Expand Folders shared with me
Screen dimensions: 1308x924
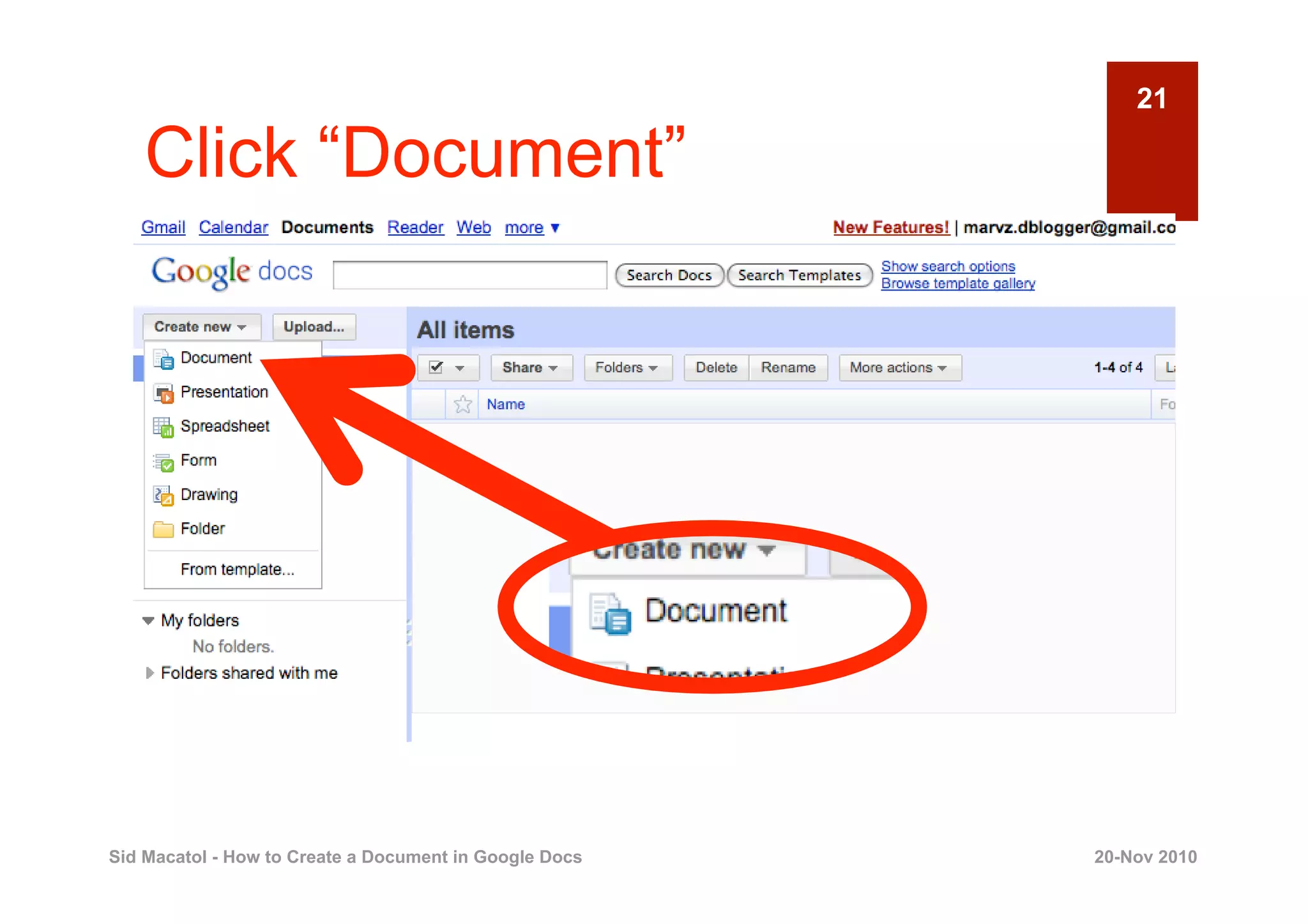149,673
